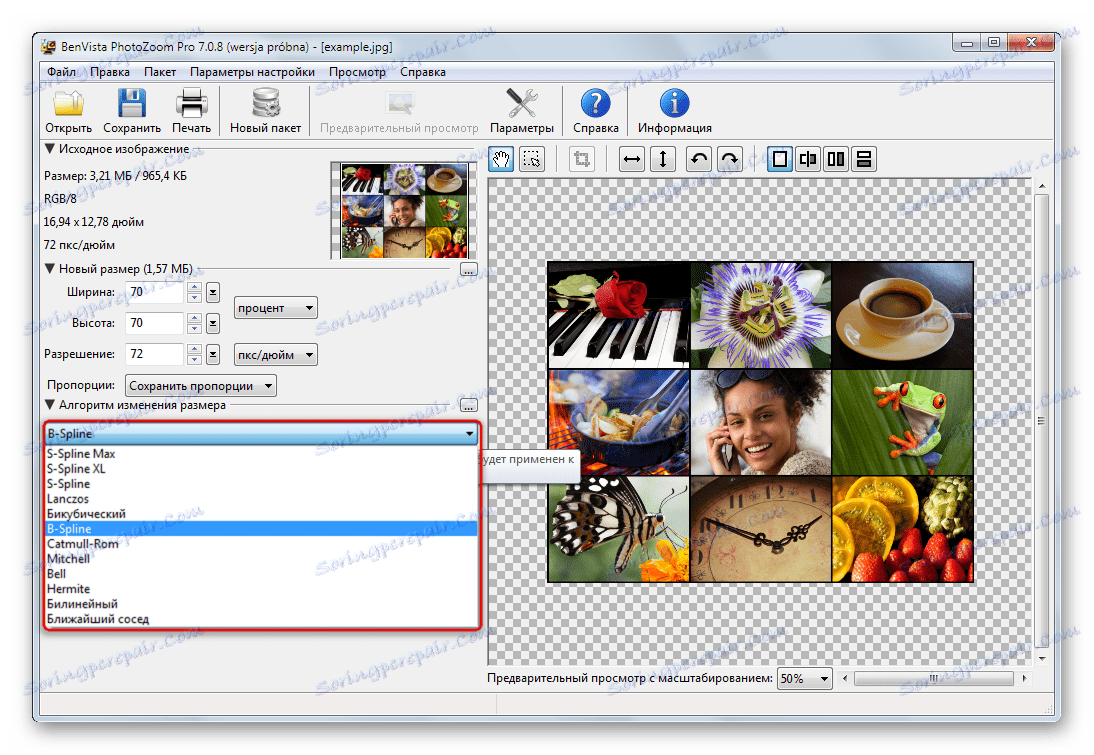Flip image vertically
The width and height of the screenshot is (1094, 755).
pyautogui.click(x=662, y=159)
